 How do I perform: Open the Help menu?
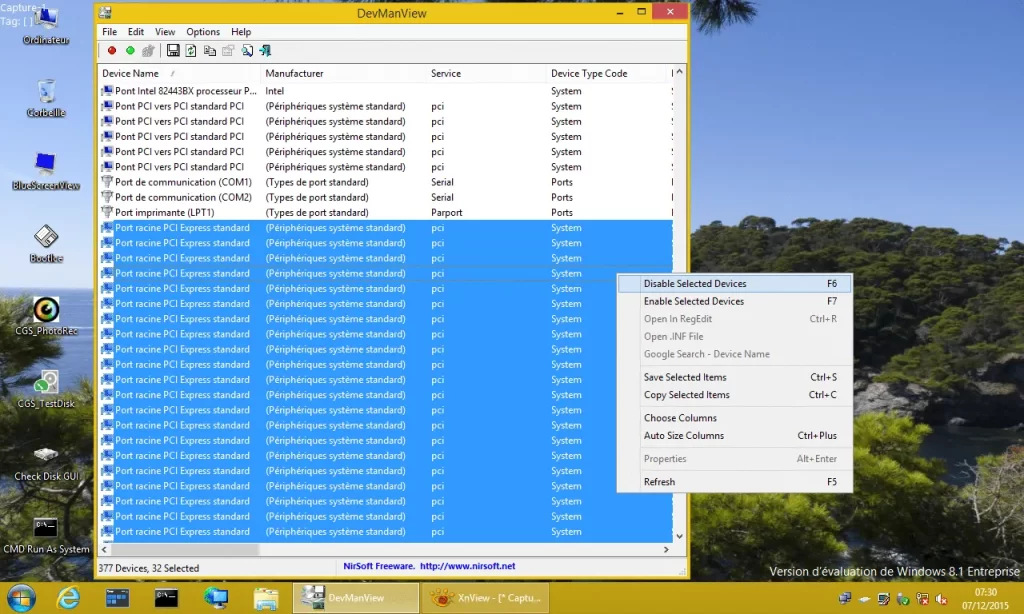tap(241, 31)
